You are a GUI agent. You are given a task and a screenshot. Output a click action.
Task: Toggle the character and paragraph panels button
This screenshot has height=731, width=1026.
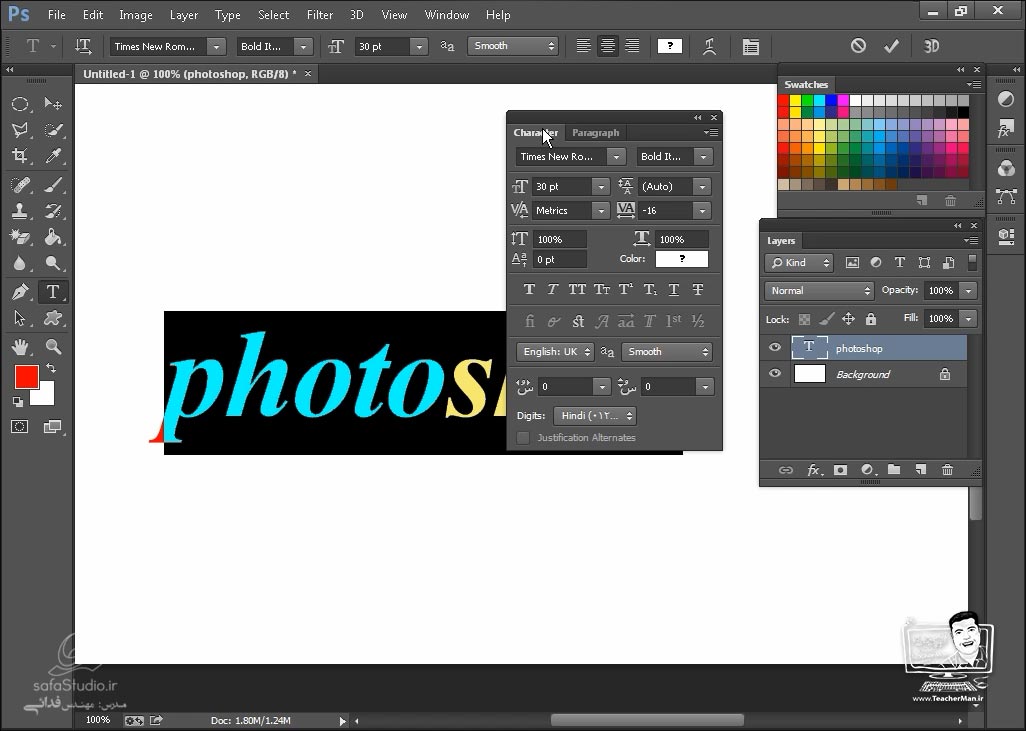click(751, 46)
